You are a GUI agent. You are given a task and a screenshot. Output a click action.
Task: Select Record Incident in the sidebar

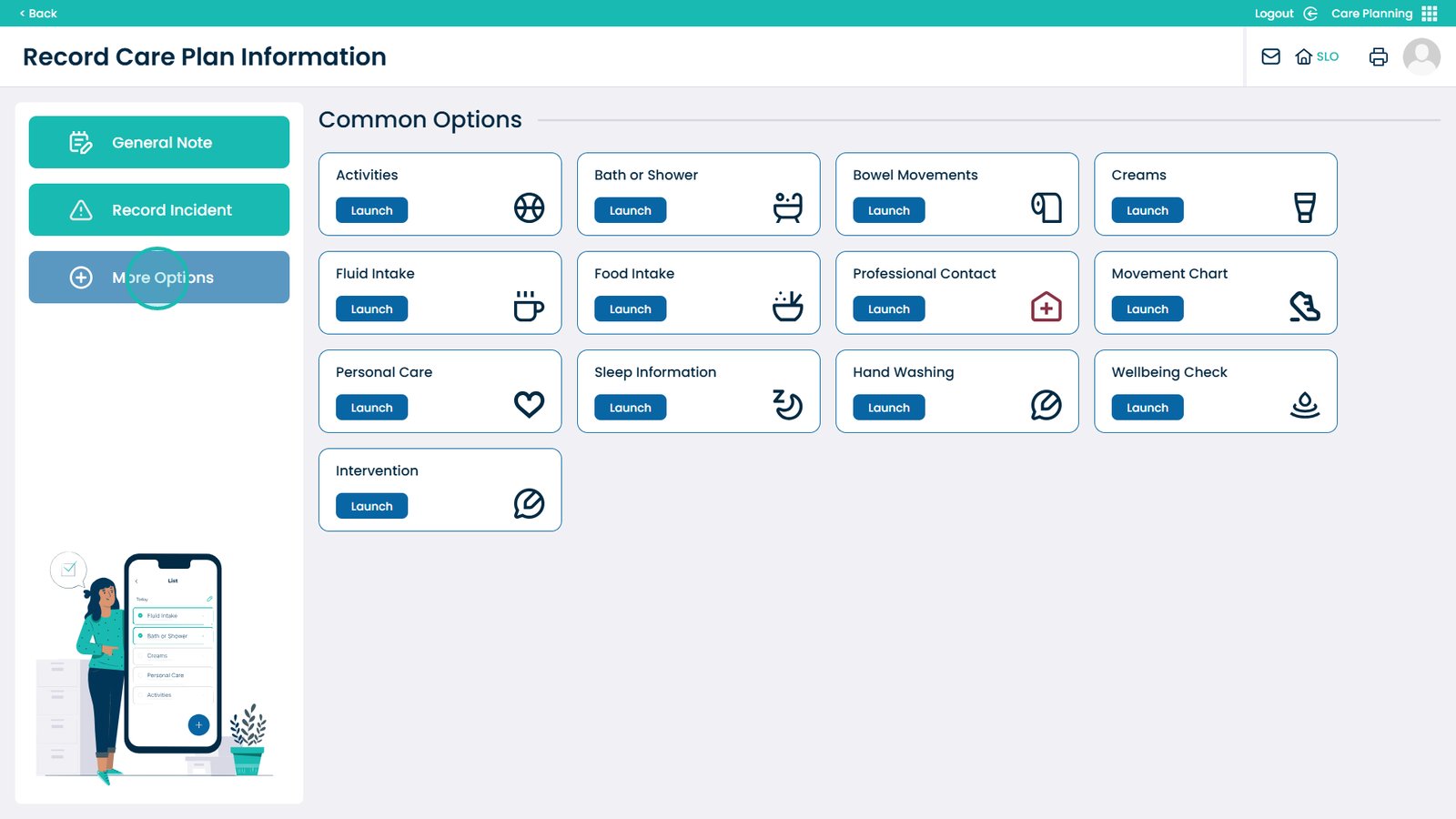[x=159, y=210]
